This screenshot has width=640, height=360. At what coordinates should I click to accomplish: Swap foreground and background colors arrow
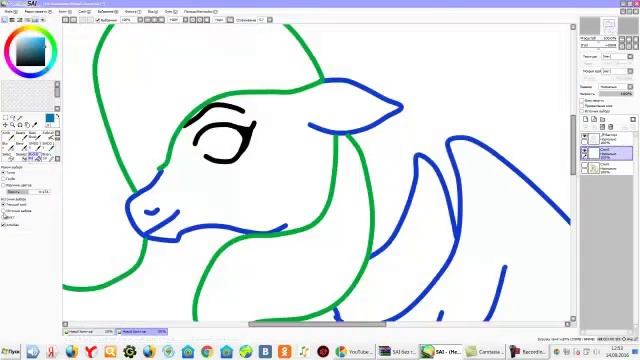58,116
